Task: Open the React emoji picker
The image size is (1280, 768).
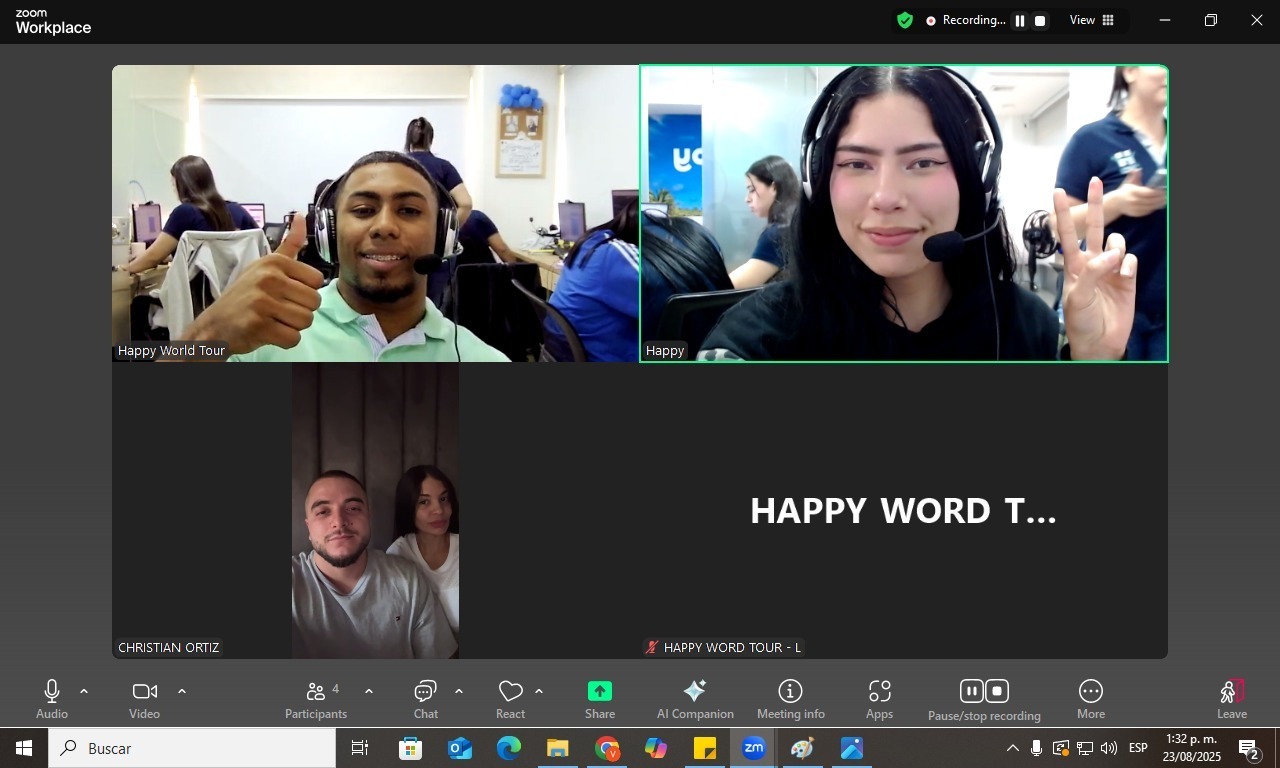Action: (510, 699)
